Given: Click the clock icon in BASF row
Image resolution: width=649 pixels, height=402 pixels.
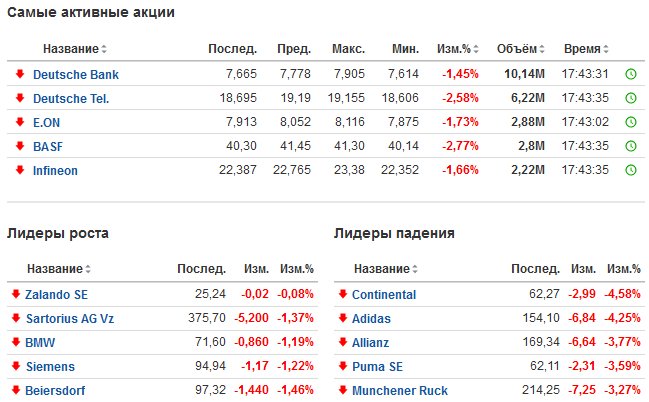Looking at the screenshot, I should 630,146.
